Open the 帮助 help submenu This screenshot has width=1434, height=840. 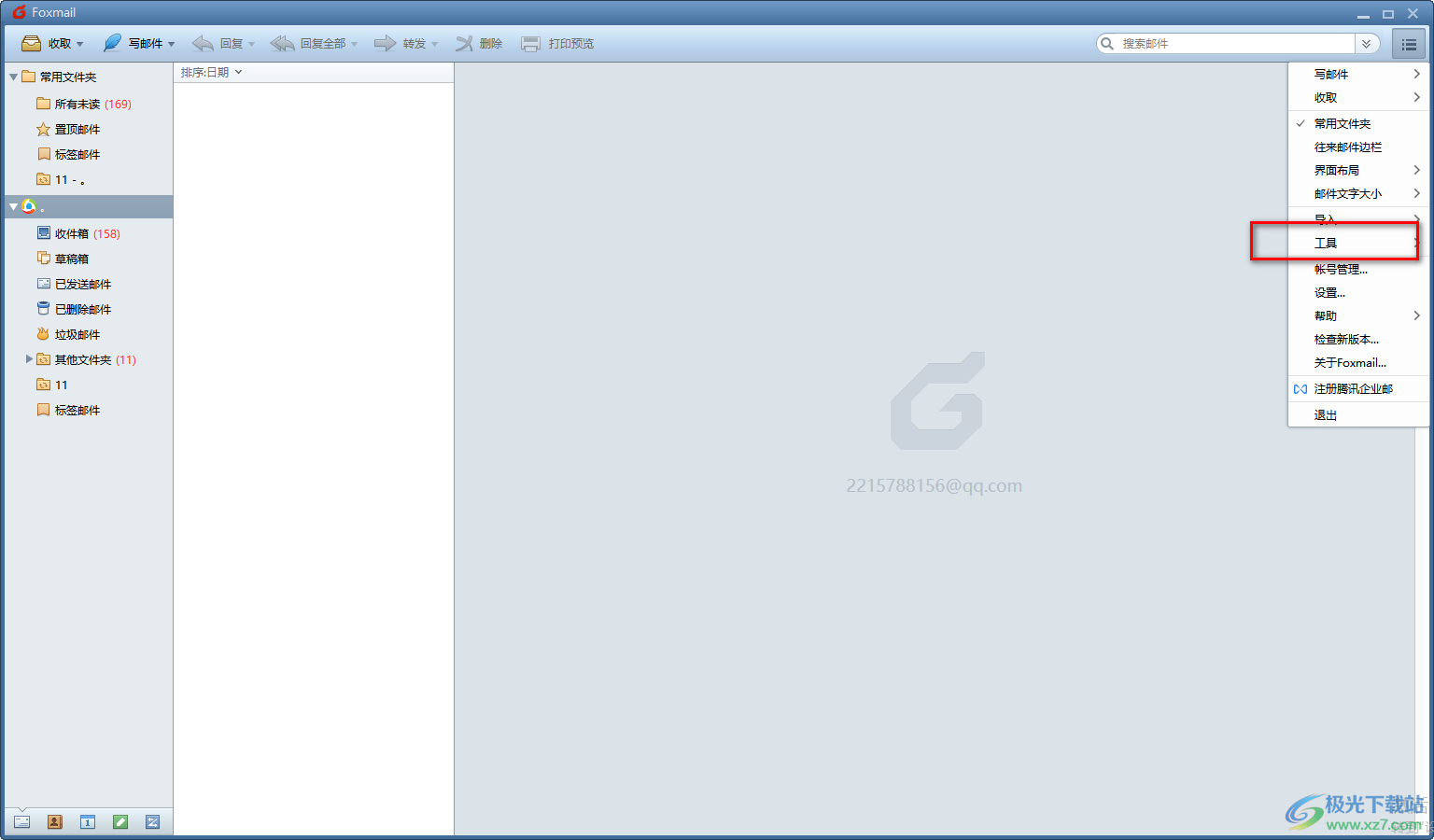point(1358,315)
